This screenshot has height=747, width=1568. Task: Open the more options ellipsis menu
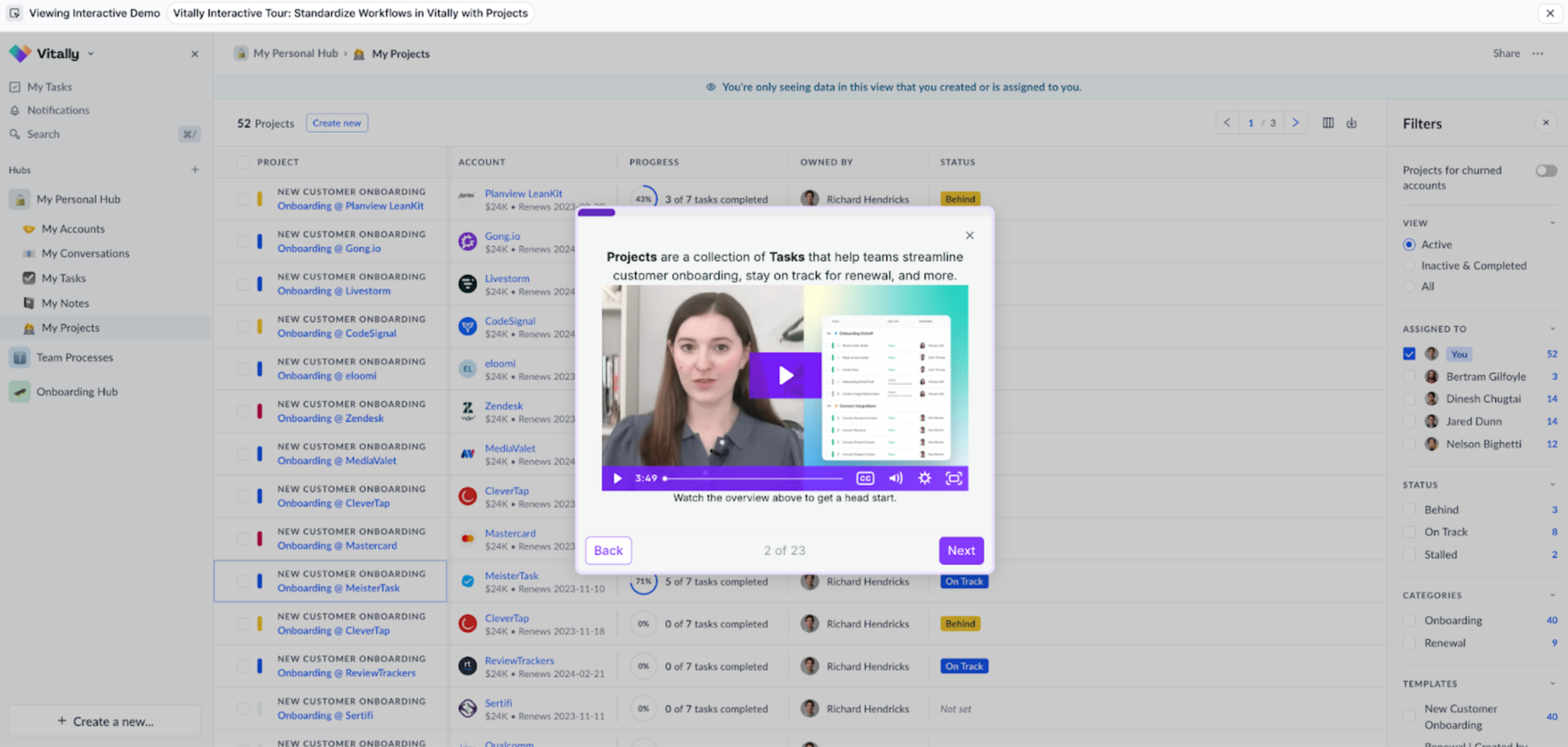(1537, 53)
